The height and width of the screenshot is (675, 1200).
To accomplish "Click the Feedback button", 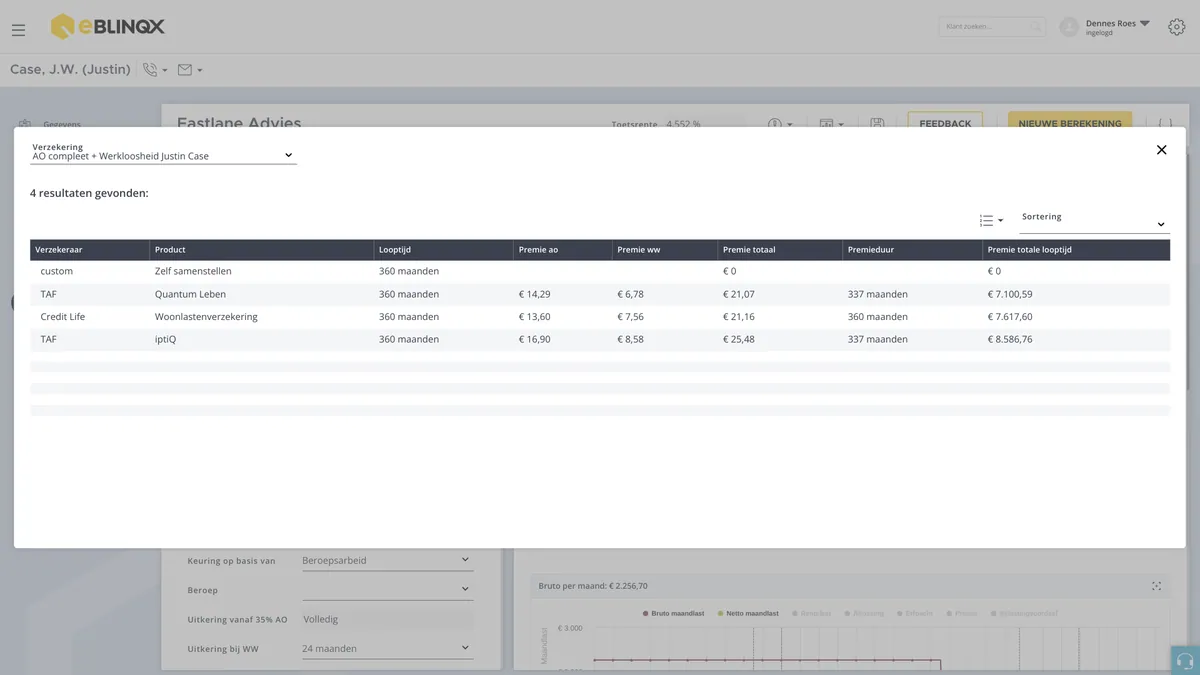I will point(945,124).
